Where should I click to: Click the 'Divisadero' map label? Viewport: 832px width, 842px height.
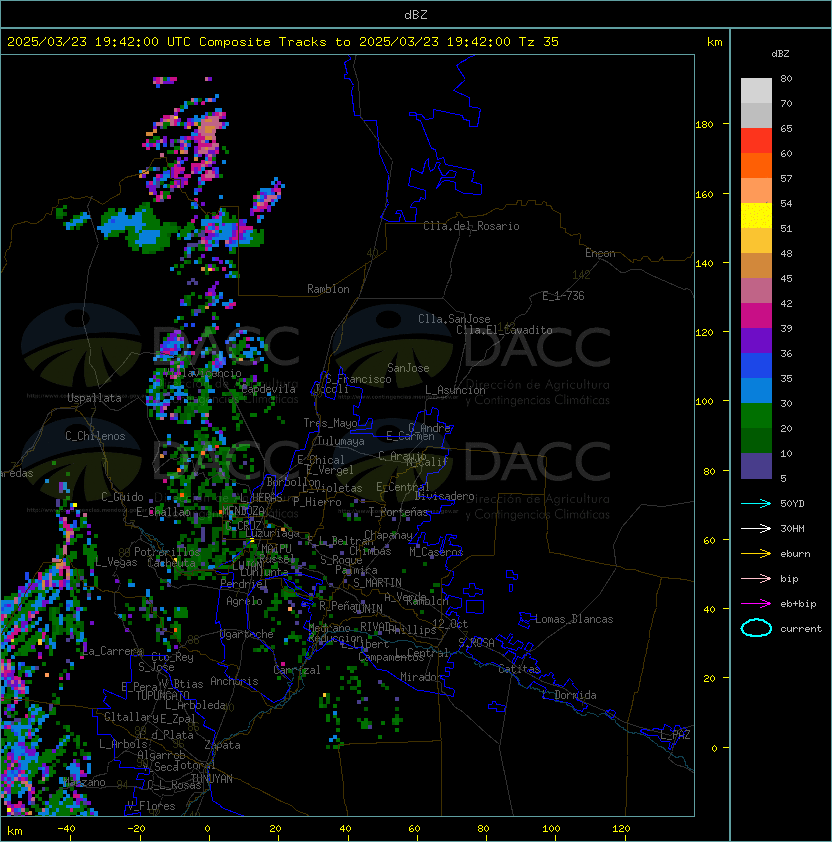[x=444, y=496]
